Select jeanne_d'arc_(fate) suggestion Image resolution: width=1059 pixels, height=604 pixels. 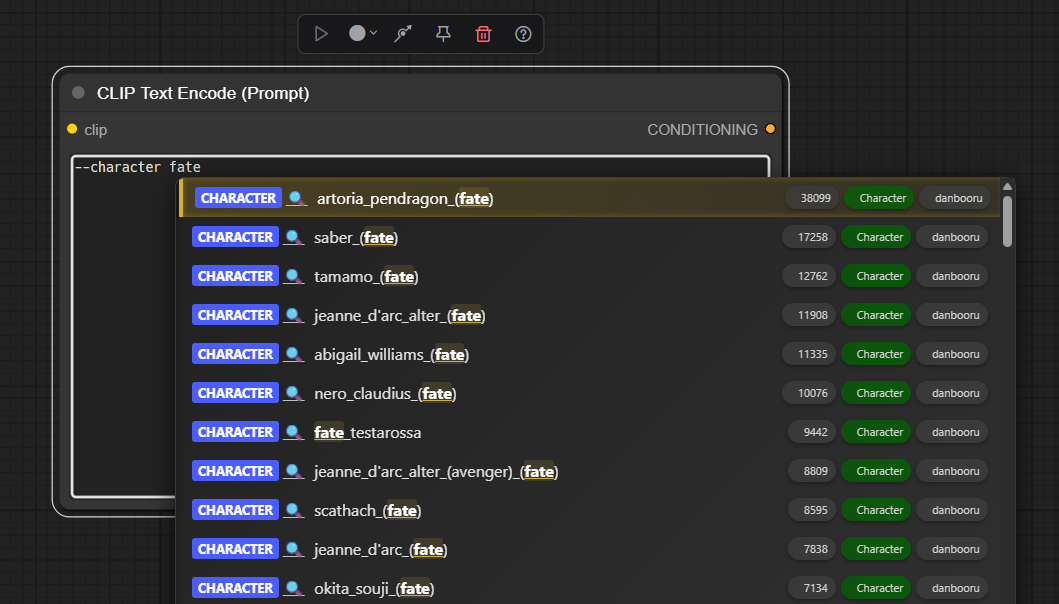point(589,549)
